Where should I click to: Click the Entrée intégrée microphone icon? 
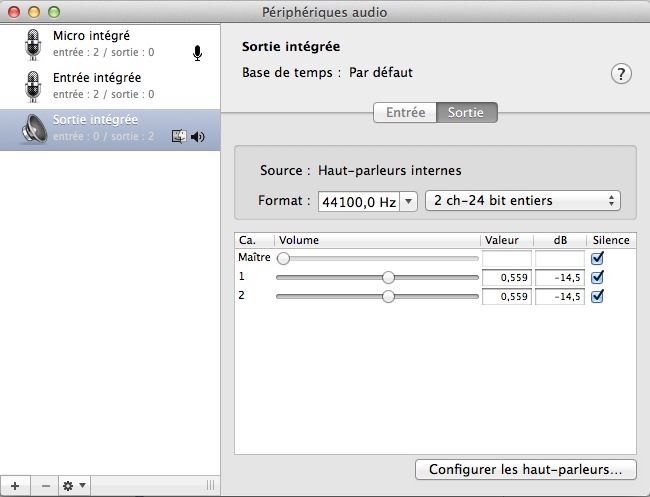34,86
